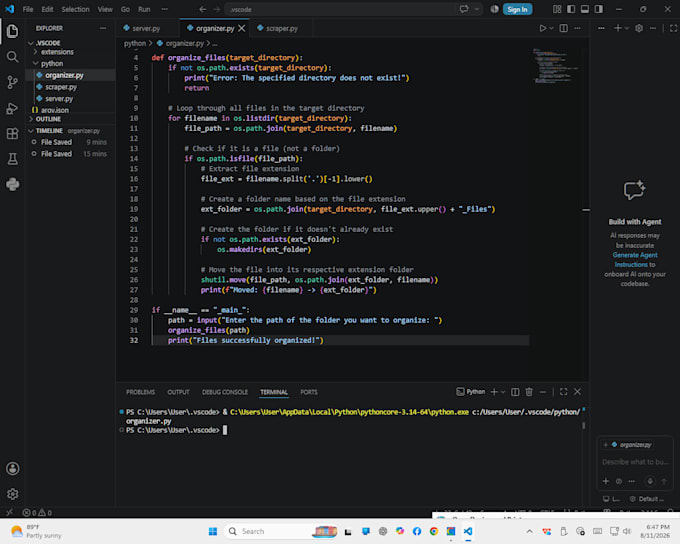Image resolution: width=680 pixels, height=544 pixels.
Task: Open Chrome from the taskbar
Action: click(434, 531)
